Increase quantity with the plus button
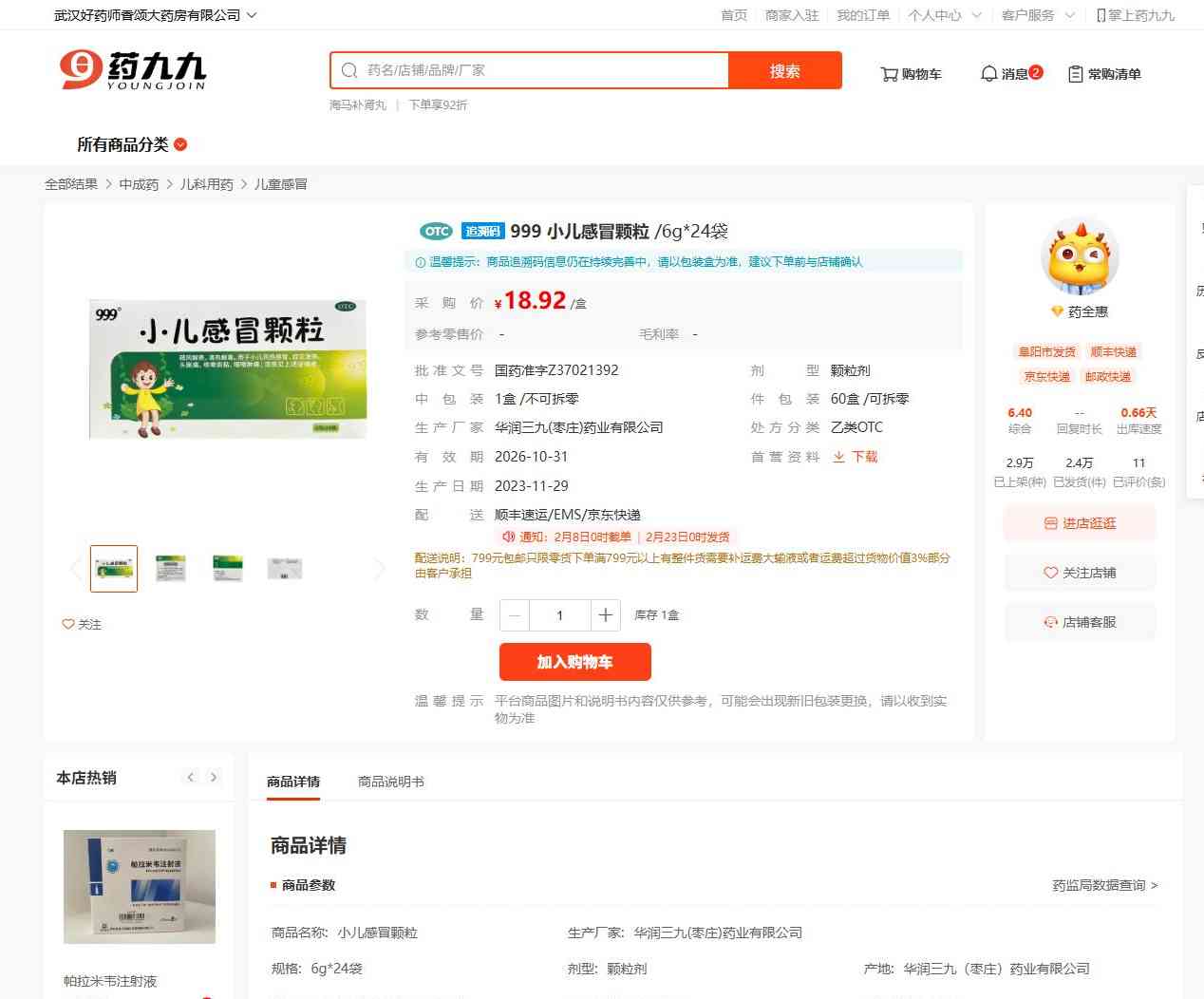The image size is (1204, 999). [x=605, y=615]
